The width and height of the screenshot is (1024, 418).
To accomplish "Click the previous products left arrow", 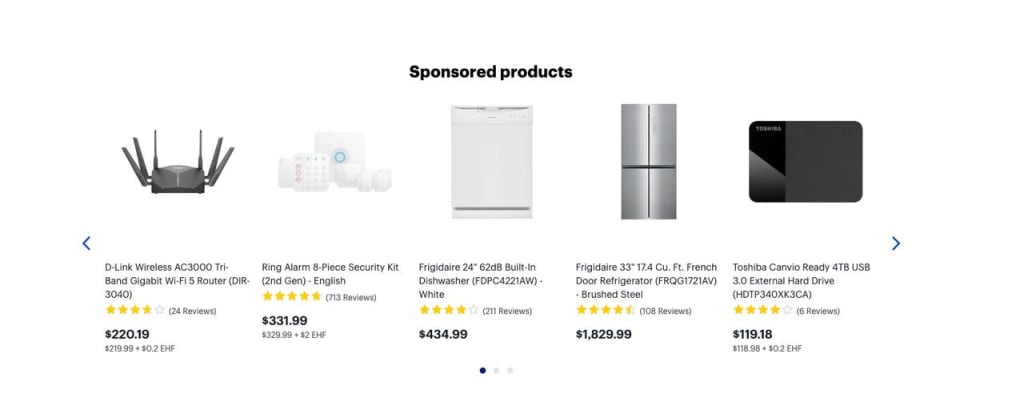I will click(86, 243).
